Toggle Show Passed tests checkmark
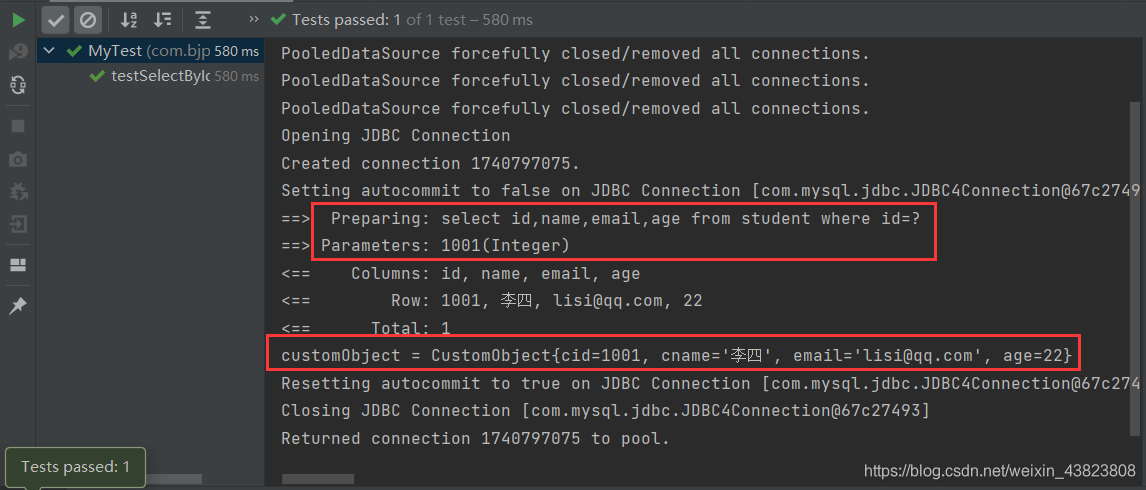This screenshot has height=490, width=1146. pyautogui.click(x=56, y=19)
